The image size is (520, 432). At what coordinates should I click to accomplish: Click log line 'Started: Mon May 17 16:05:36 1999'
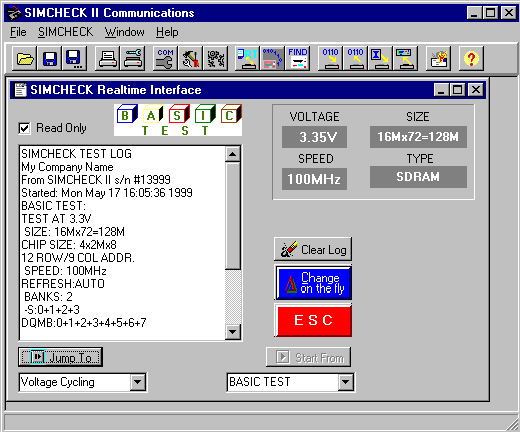tap(107, 193)
